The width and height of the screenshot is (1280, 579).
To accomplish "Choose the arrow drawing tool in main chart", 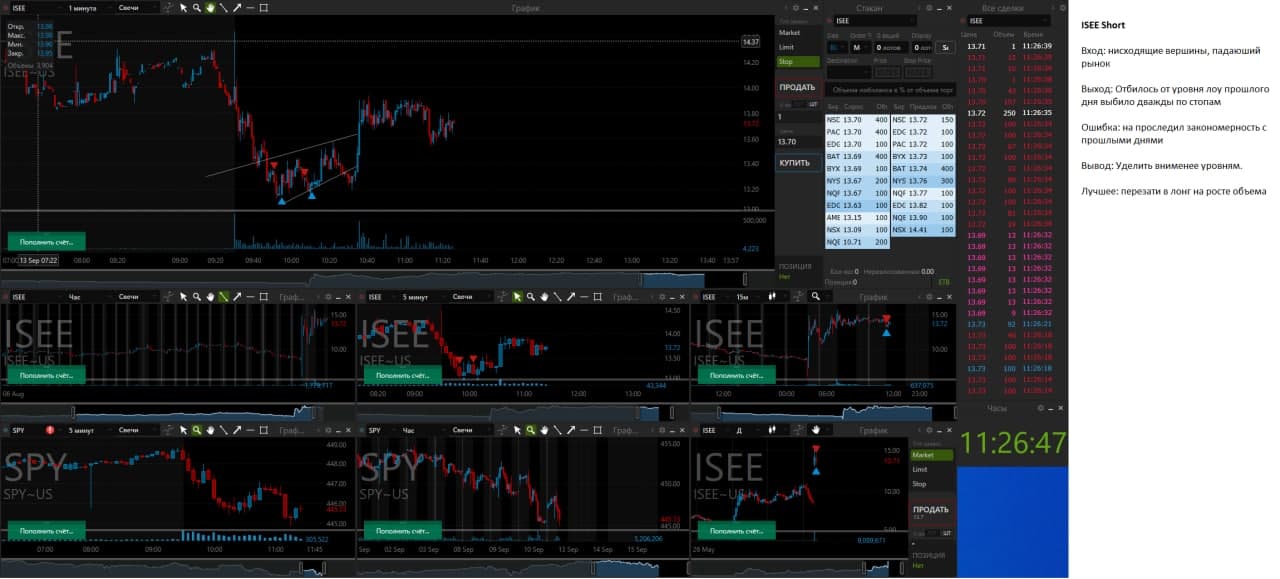I will 237,7.
